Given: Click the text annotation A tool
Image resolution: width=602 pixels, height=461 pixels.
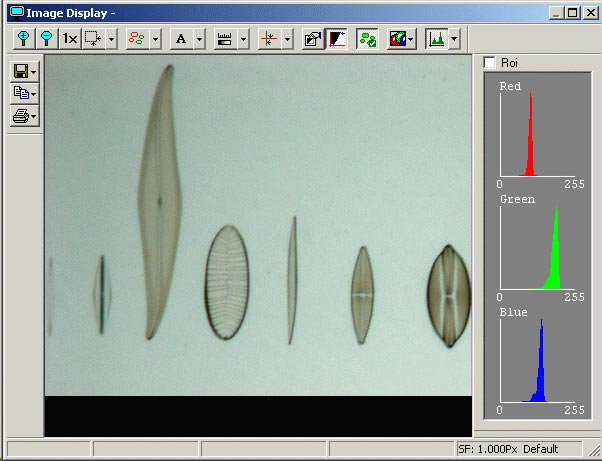Looking at the screenshot, I should point(181,39).
